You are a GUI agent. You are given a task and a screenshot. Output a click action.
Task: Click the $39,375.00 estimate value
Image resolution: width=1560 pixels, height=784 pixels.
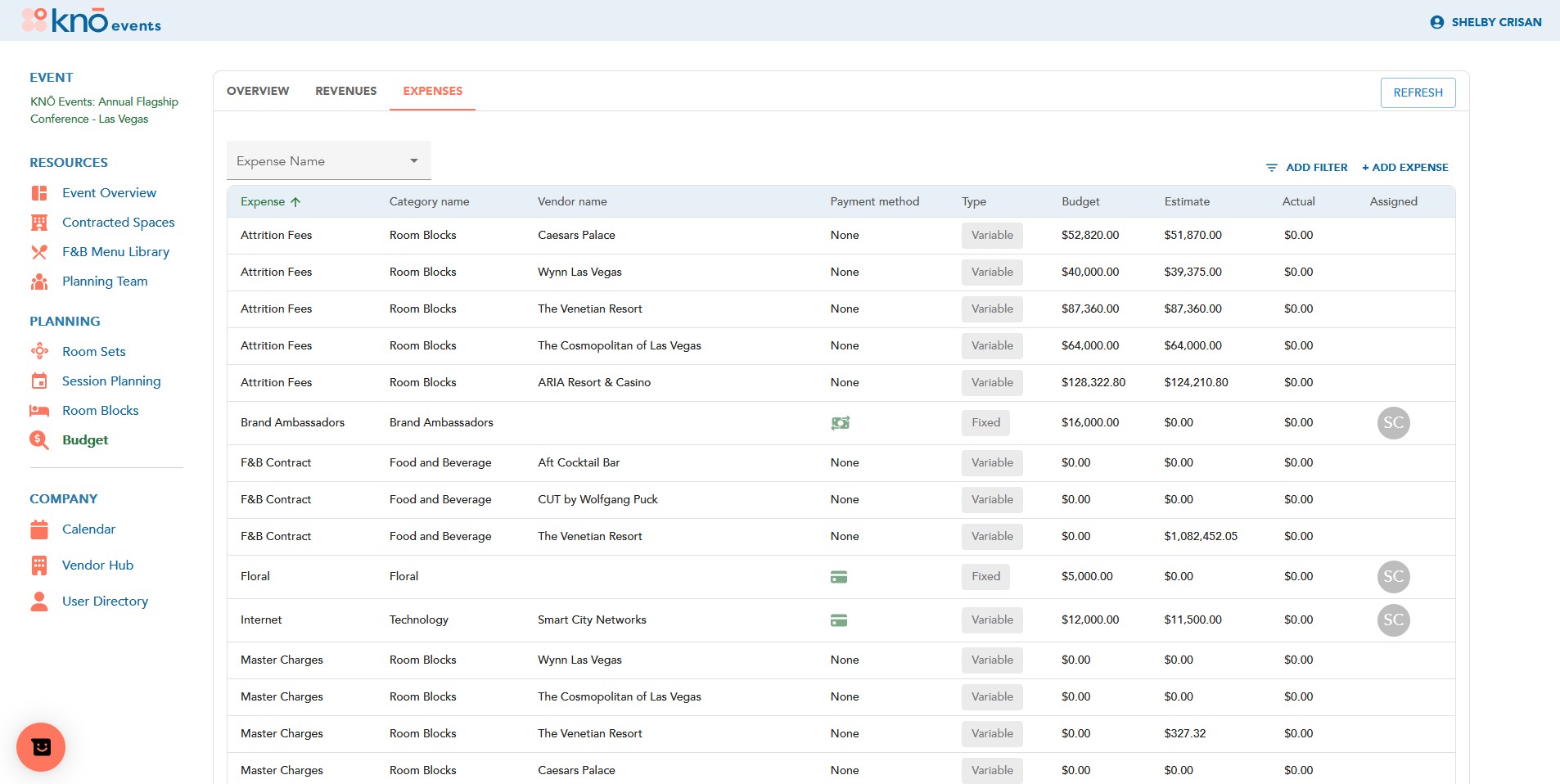[x=1193, y=273]
